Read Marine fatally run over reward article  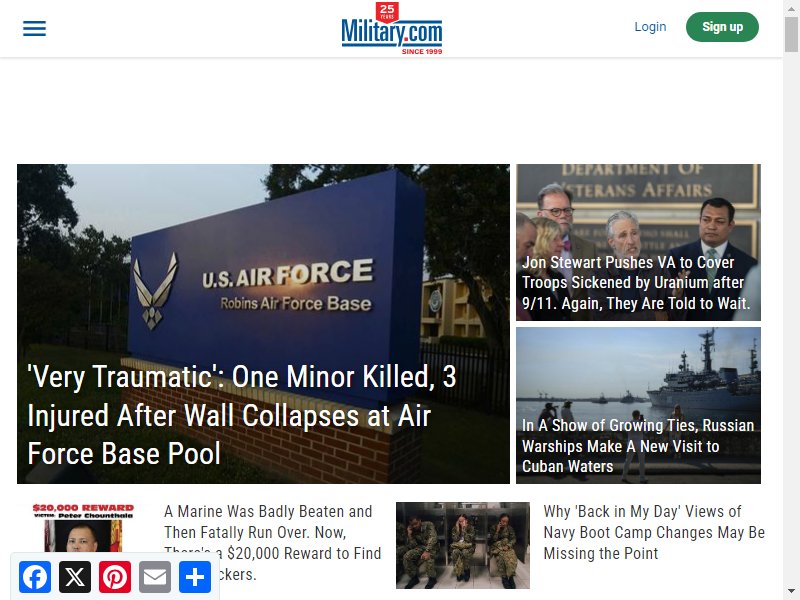coord(272,542)
